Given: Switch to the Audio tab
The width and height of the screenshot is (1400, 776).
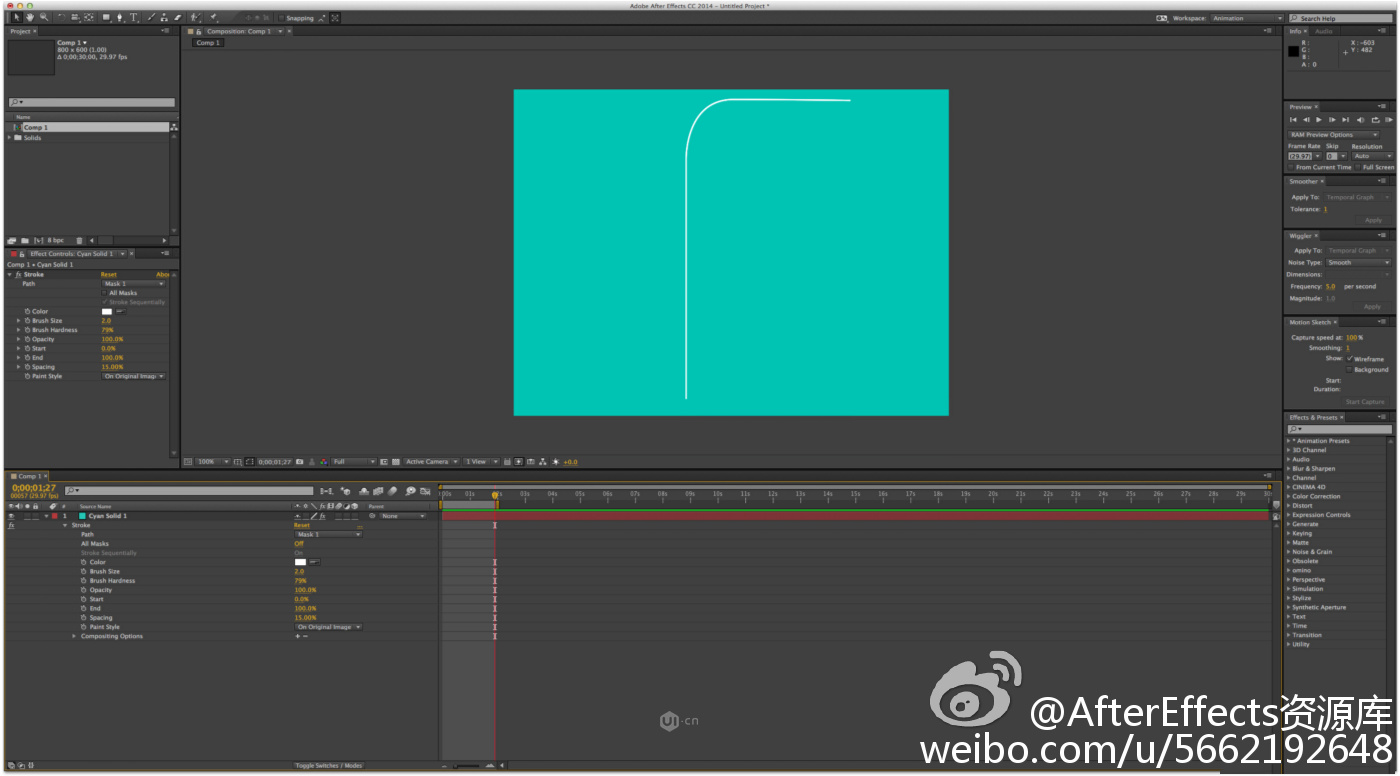Looking at the screenshot, I should coord(1324,31).
